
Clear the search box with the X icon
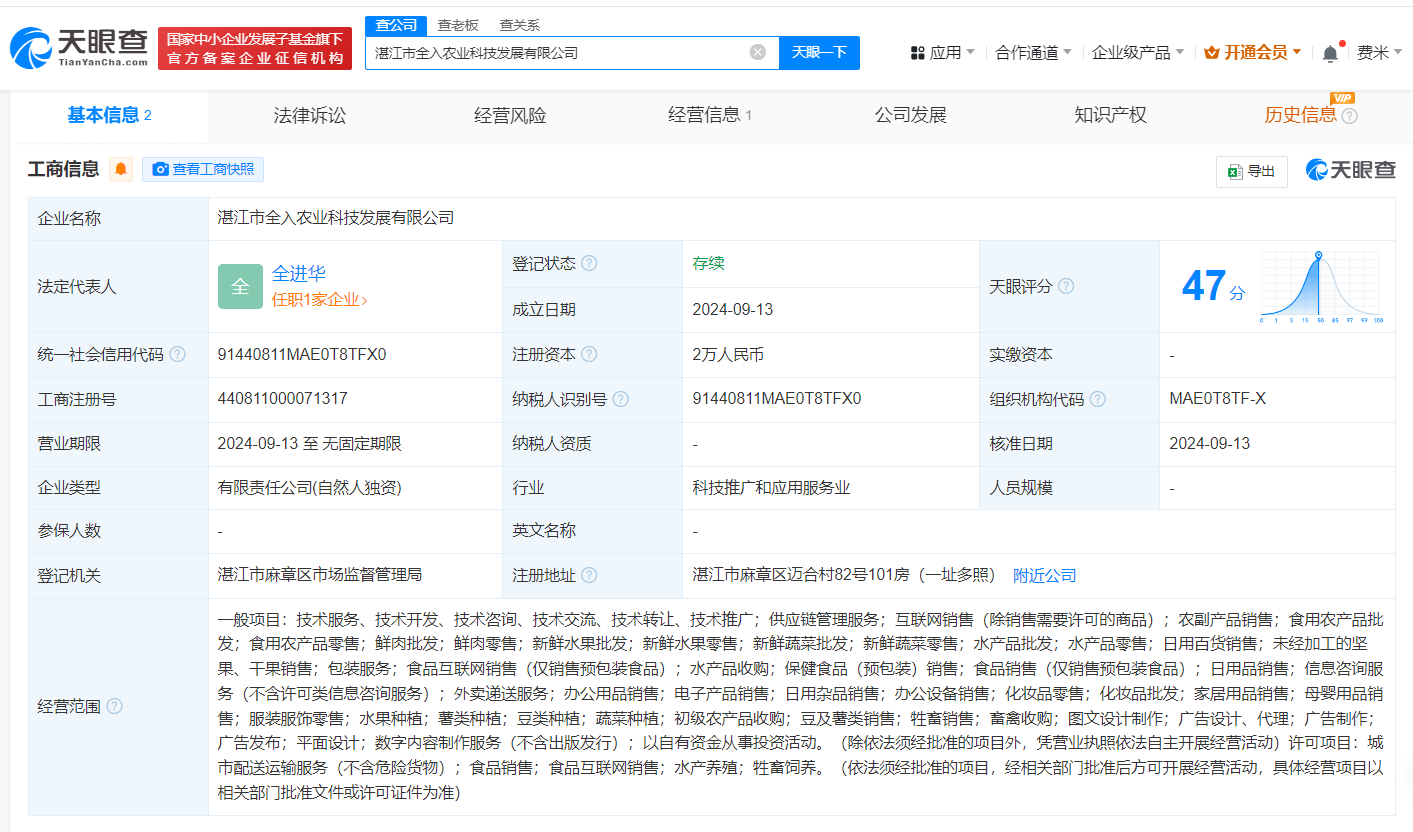click(757, 52)
